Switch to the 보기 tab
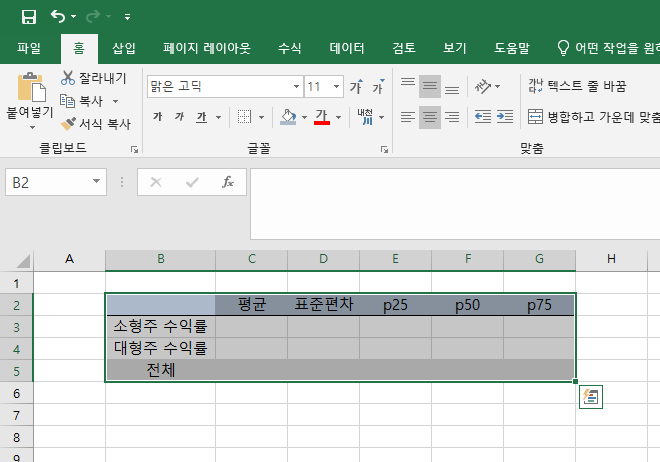Screen dimensions: 660x462 [455, 48]
